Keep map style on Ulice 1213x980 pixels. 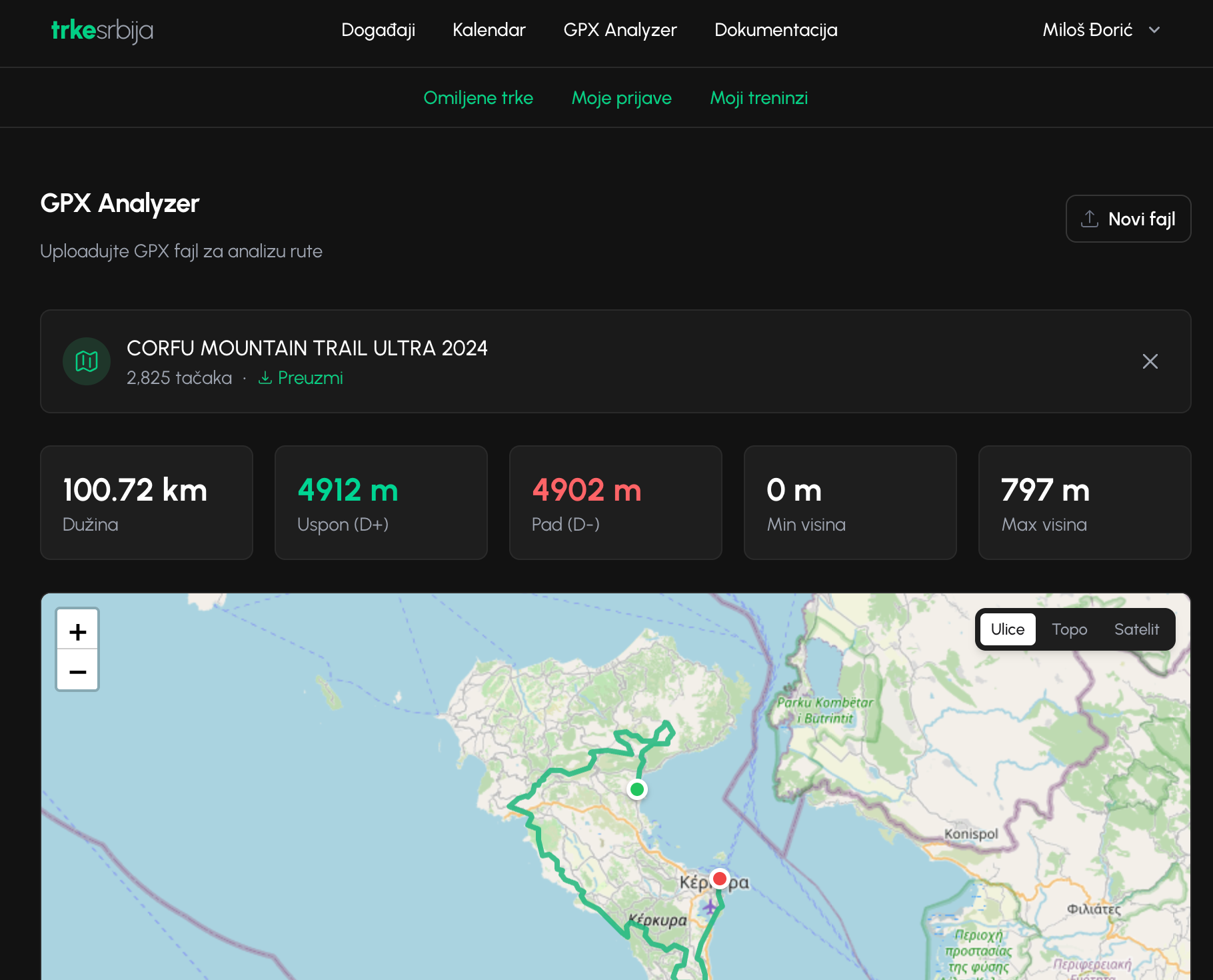coord(1007,629)
